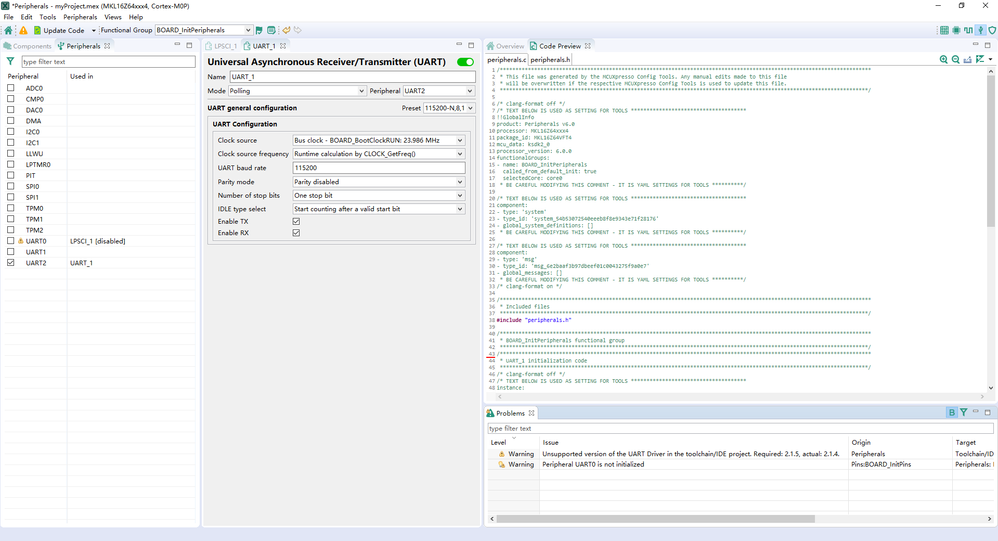
Task: Close the UART_1 editor tab
Action: [283, 46]
